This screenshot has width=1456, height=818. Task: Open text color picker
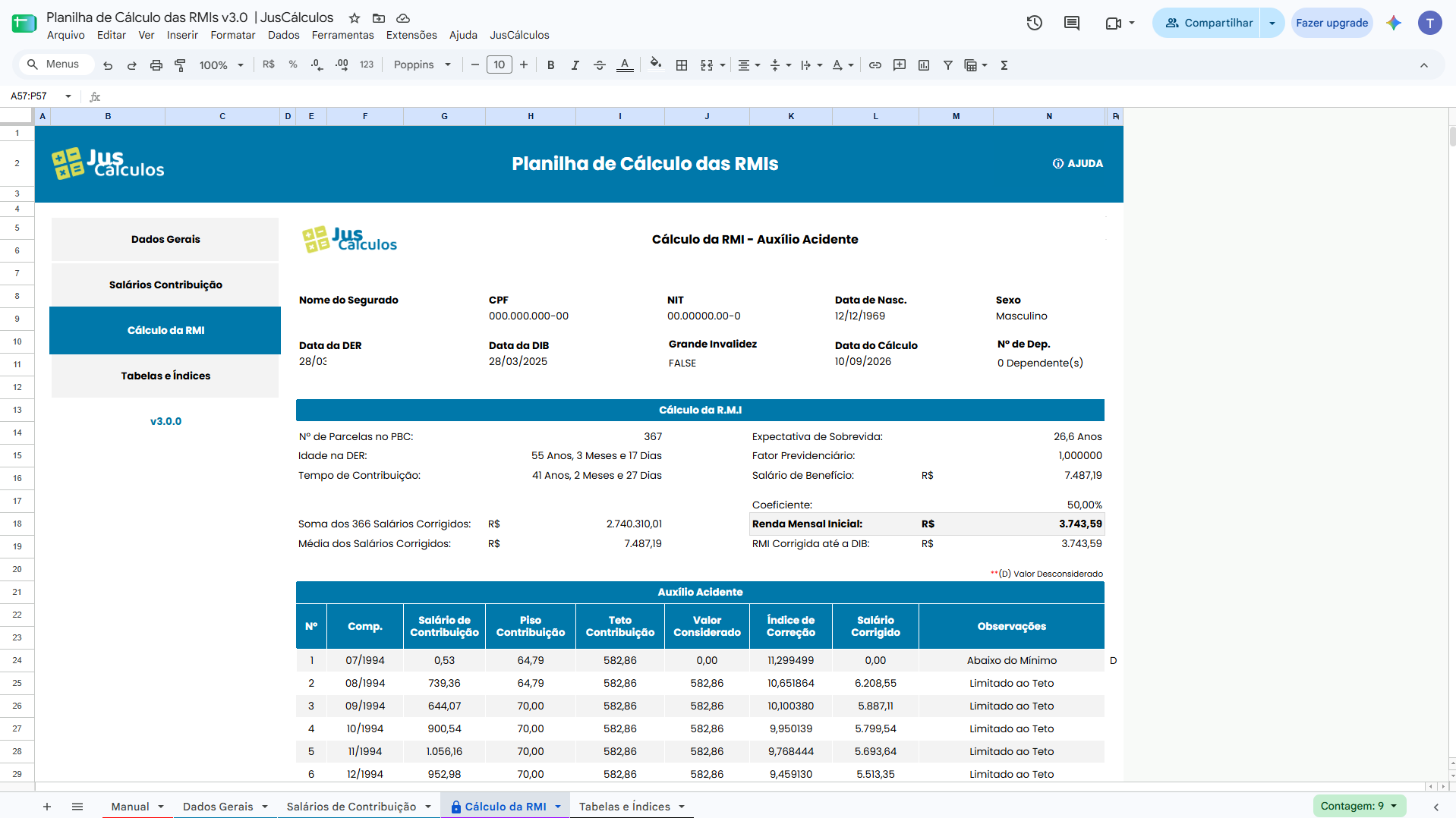click(x=625, y=65)
